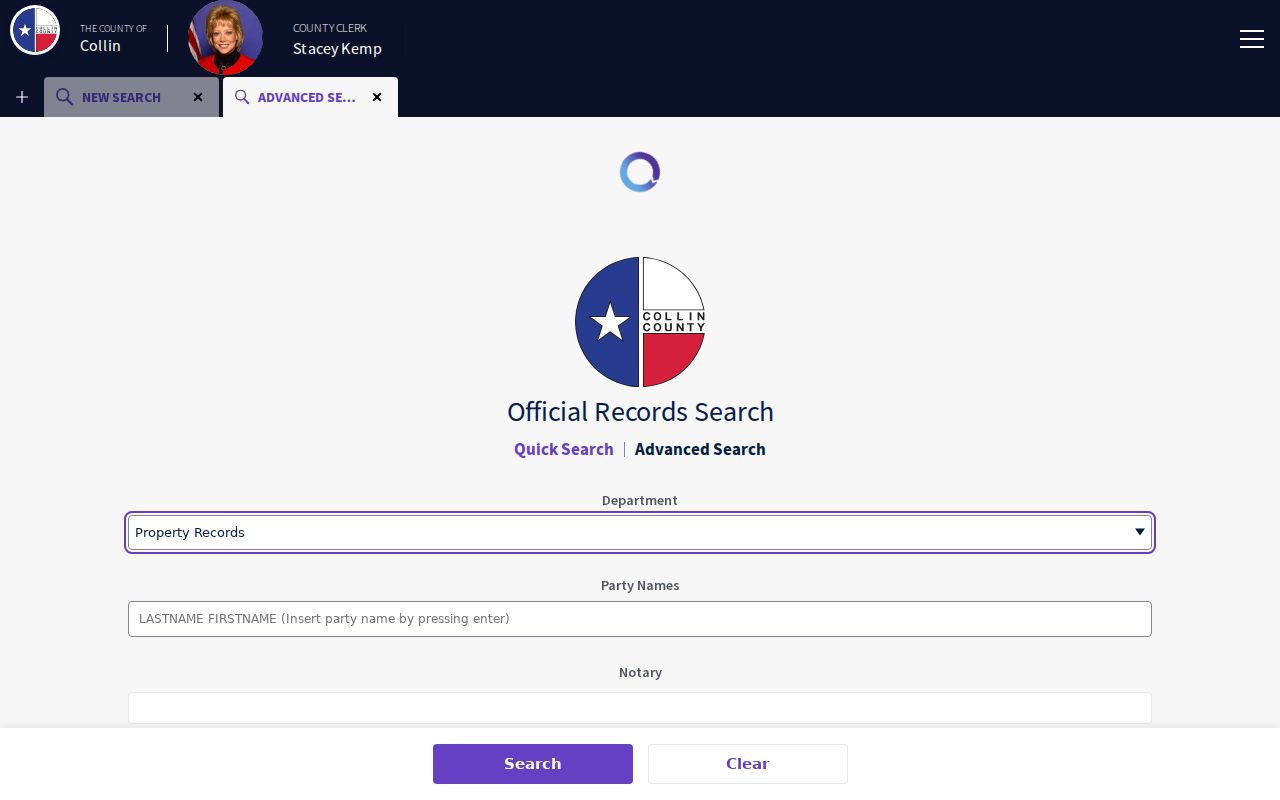The height and width of the screenshot is (800, 1280).
Task: Click the large Collin County logo
Action: click(x=640, y=322)
